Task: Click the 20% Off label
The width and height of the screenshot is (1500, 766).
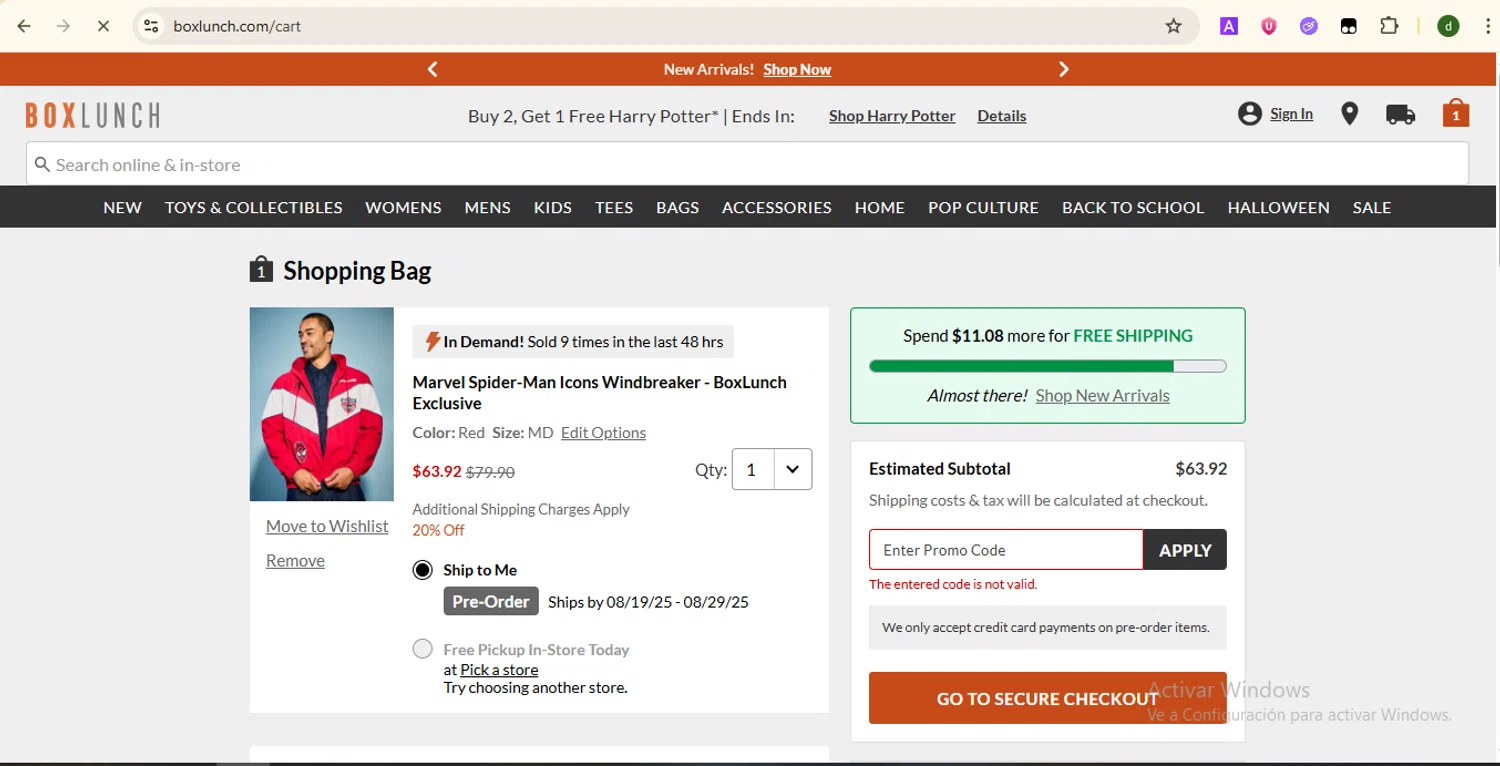Action: [438, 530]
